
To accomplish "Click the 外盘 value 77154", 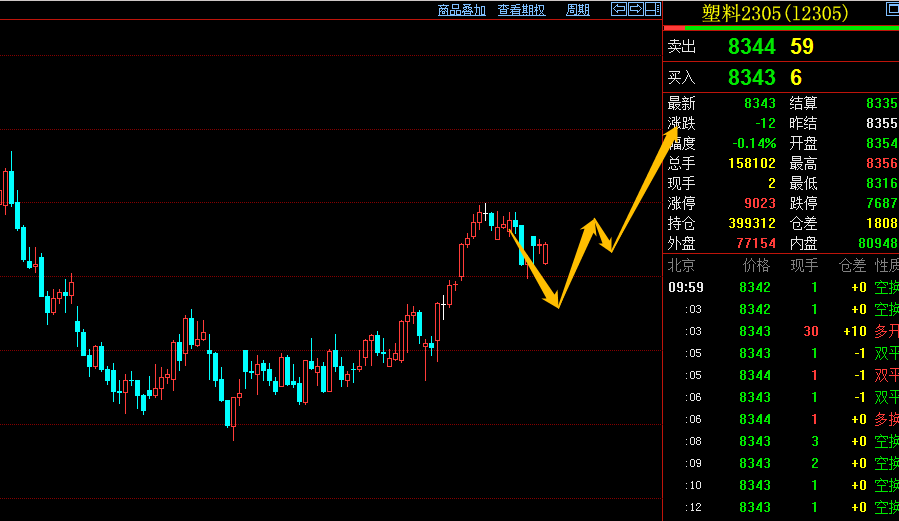I will coord(756,244).
